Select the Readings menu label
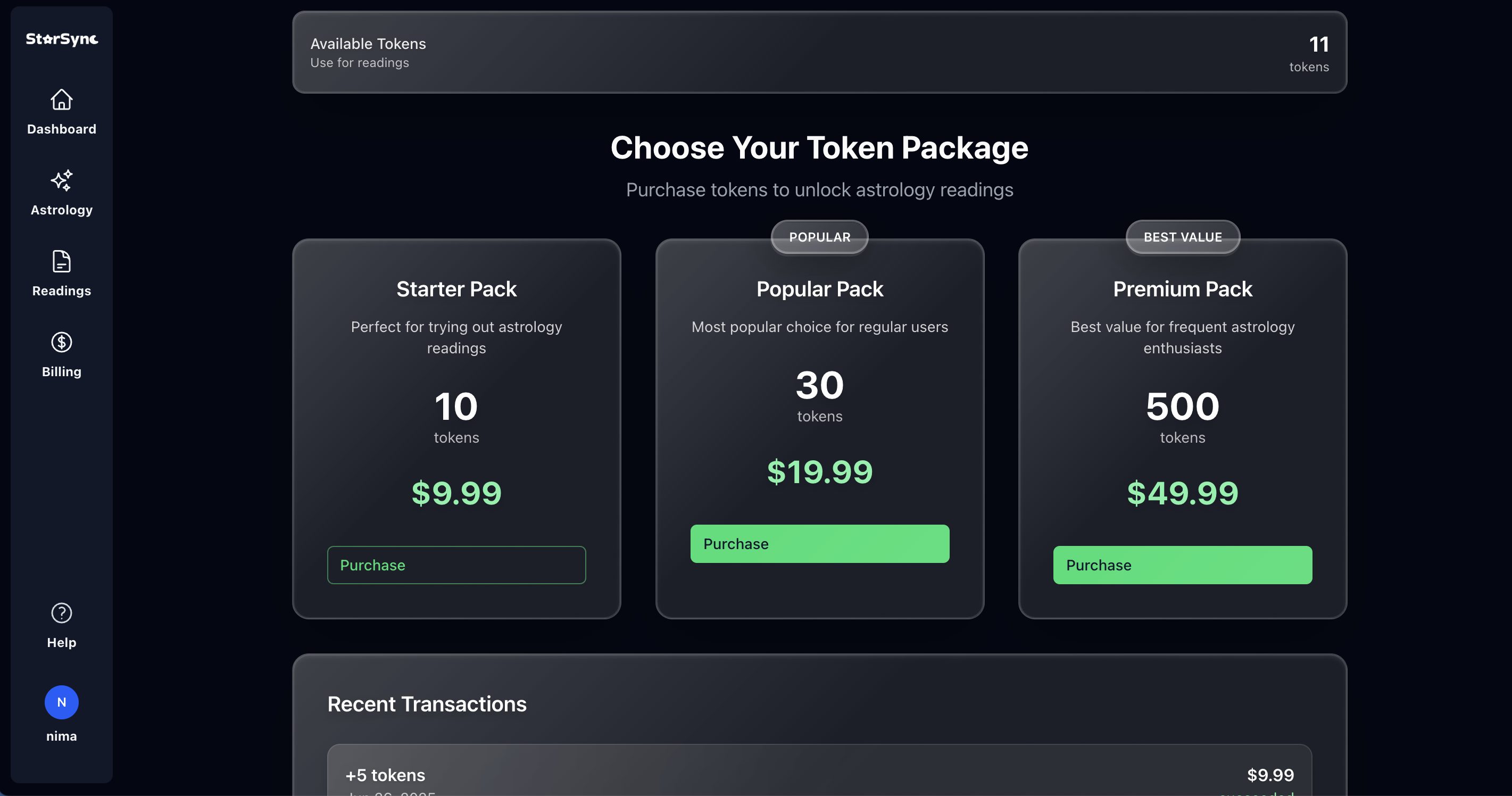This screenshot has width=1512, height=796. click(62, 291)
